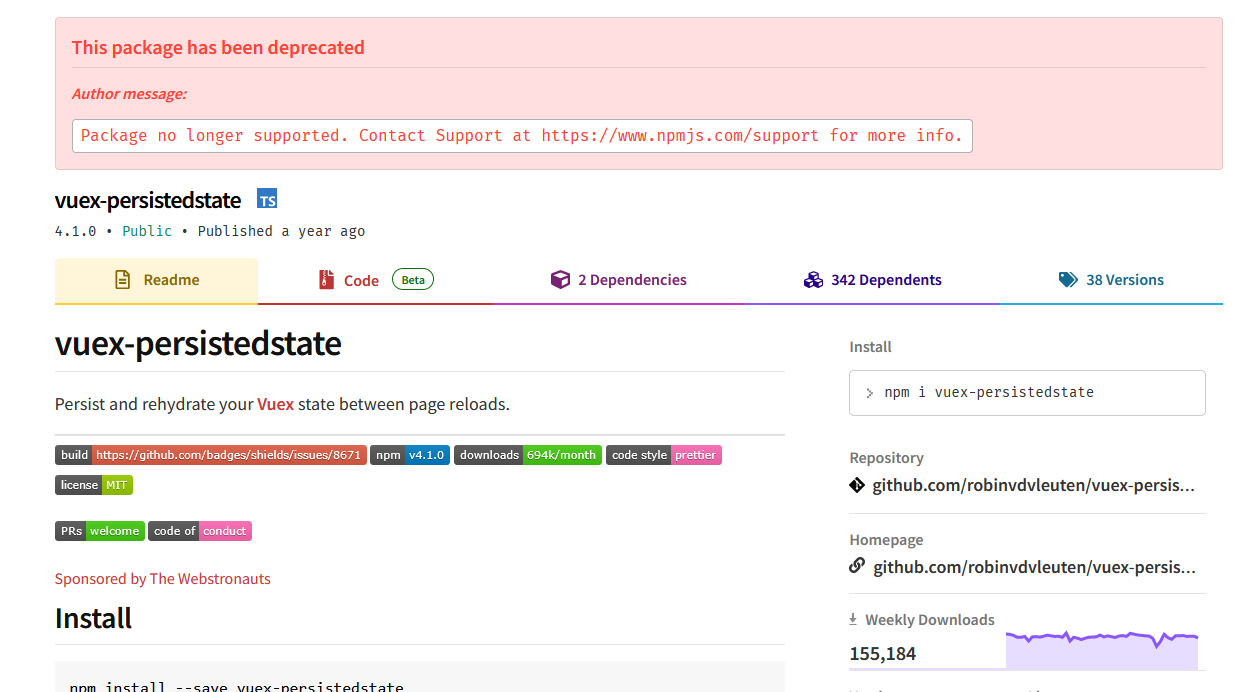Copy the npm i vuex-persistedstate command
The height and width of the screenshot is (692, 1252).
[x=1027, y=393]
